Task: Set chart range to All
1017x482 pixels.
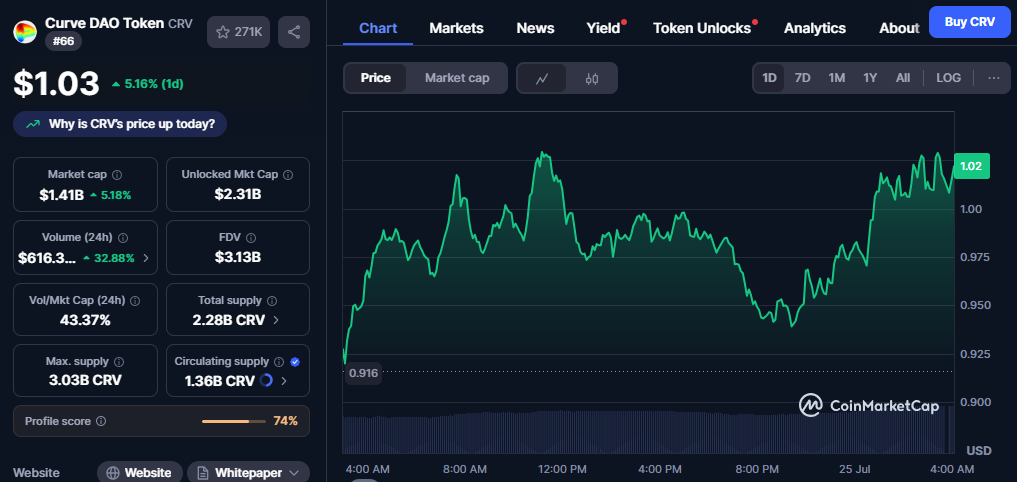Action: coord(903,78)
